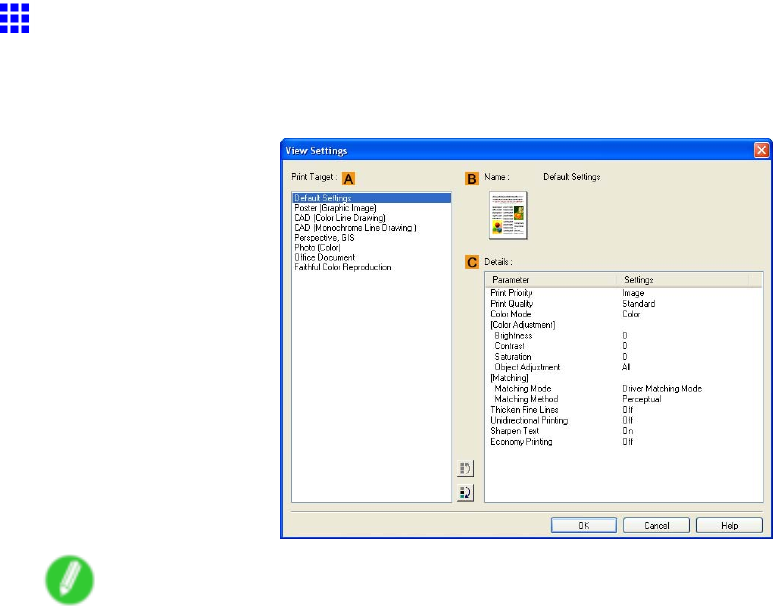This screenshot has height=608, width=773.
Task: Choose CAD (Color Line Drawing) target
Action: pyautogui.click(x=339, y=218)
